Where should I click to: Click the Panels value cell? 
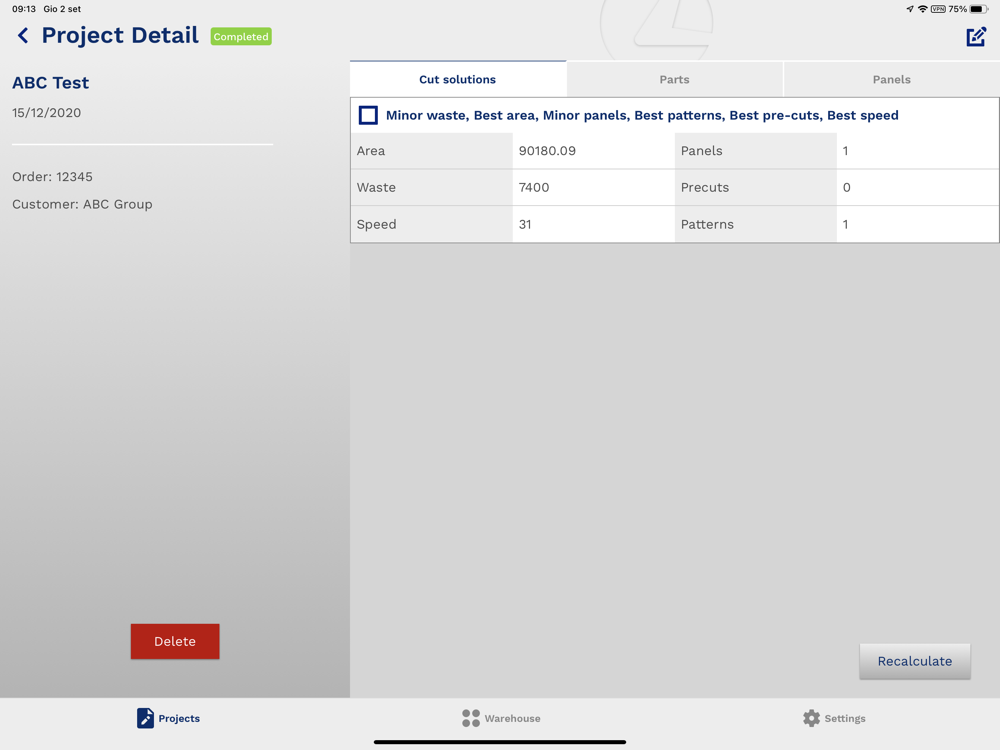[x=918, y=151]
